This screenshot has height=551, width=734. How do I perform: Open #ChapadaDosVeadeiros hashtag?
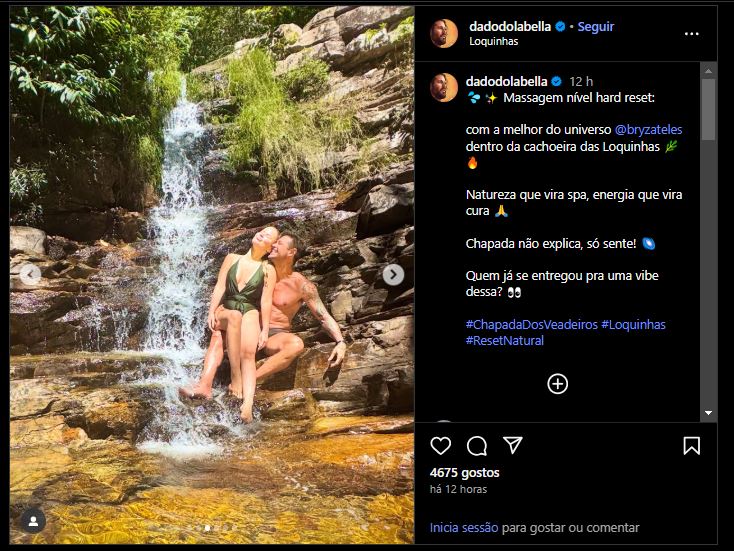(531, 325)
